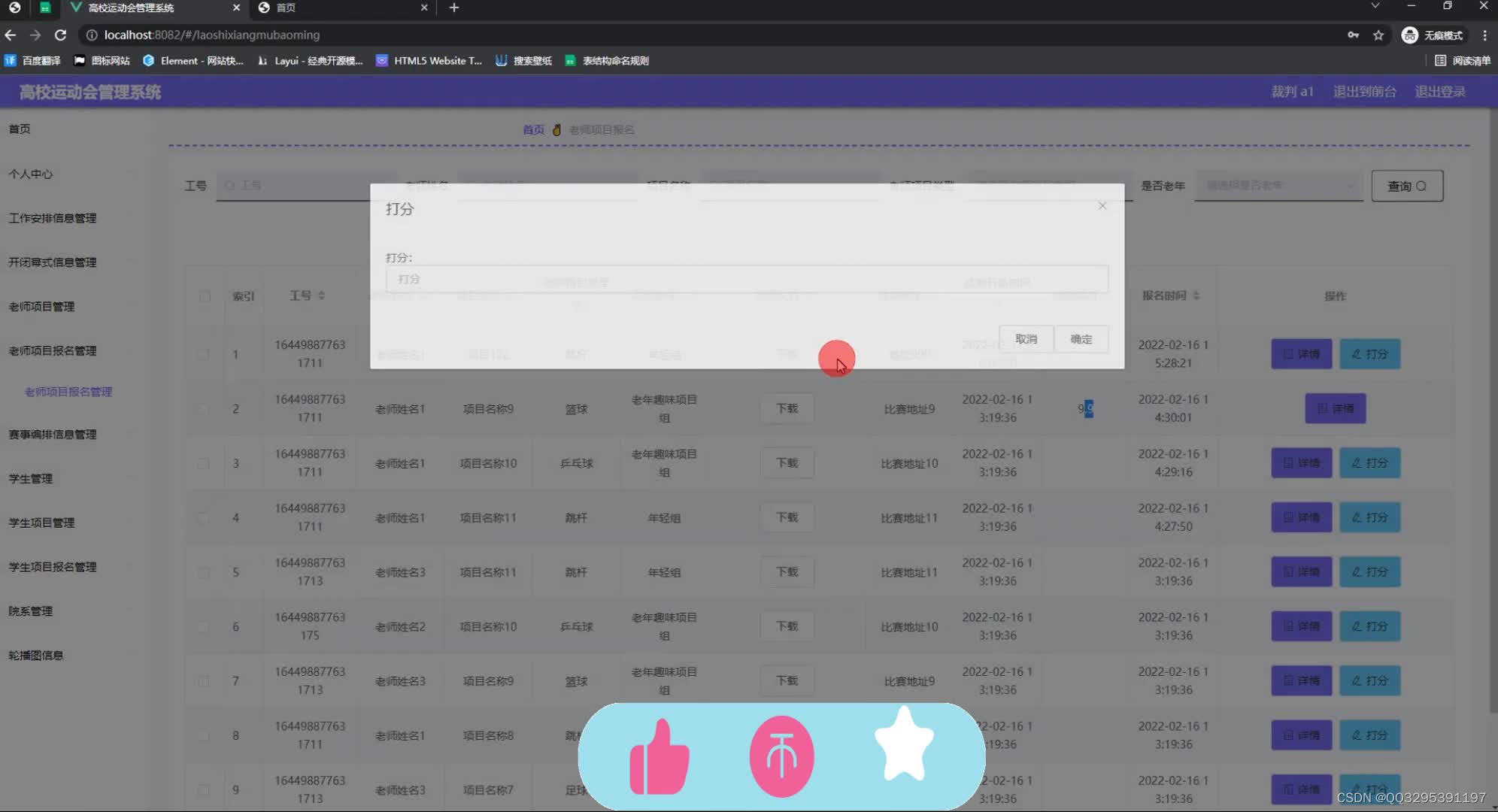Reload the page with browser refresh icon
The image size is (1498, 812).
(60, 35)
